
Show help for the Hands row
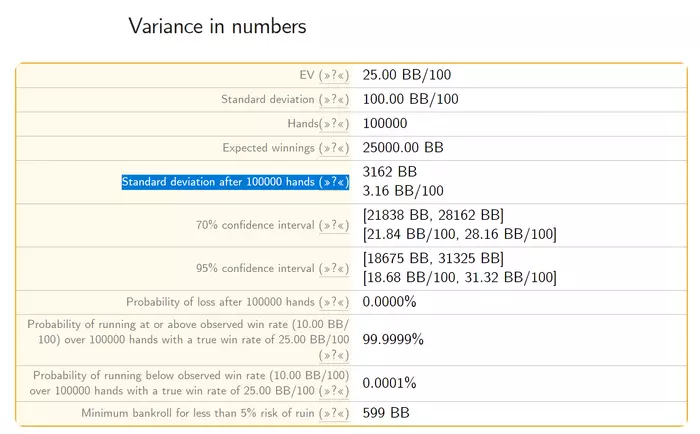tap(334, 124)
